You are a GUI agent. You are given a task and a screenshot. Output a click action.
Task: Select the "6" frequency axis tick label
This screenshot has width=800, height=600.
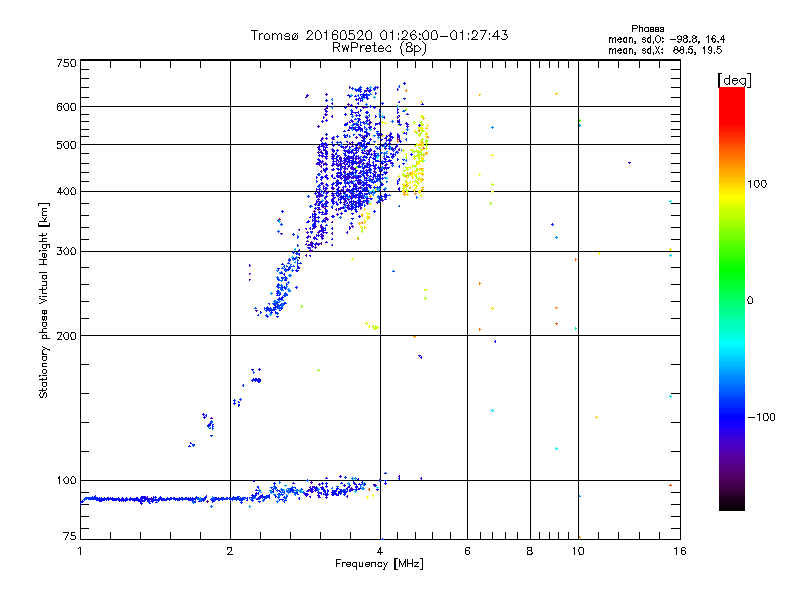tap(467, 551)
